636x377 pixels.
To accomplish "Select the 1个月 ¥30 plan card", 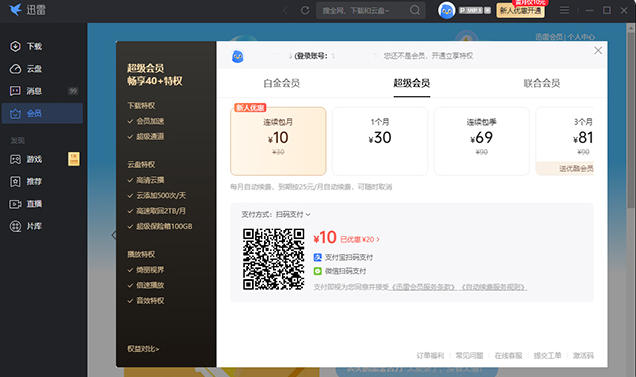I will click(x=380, y=141).
